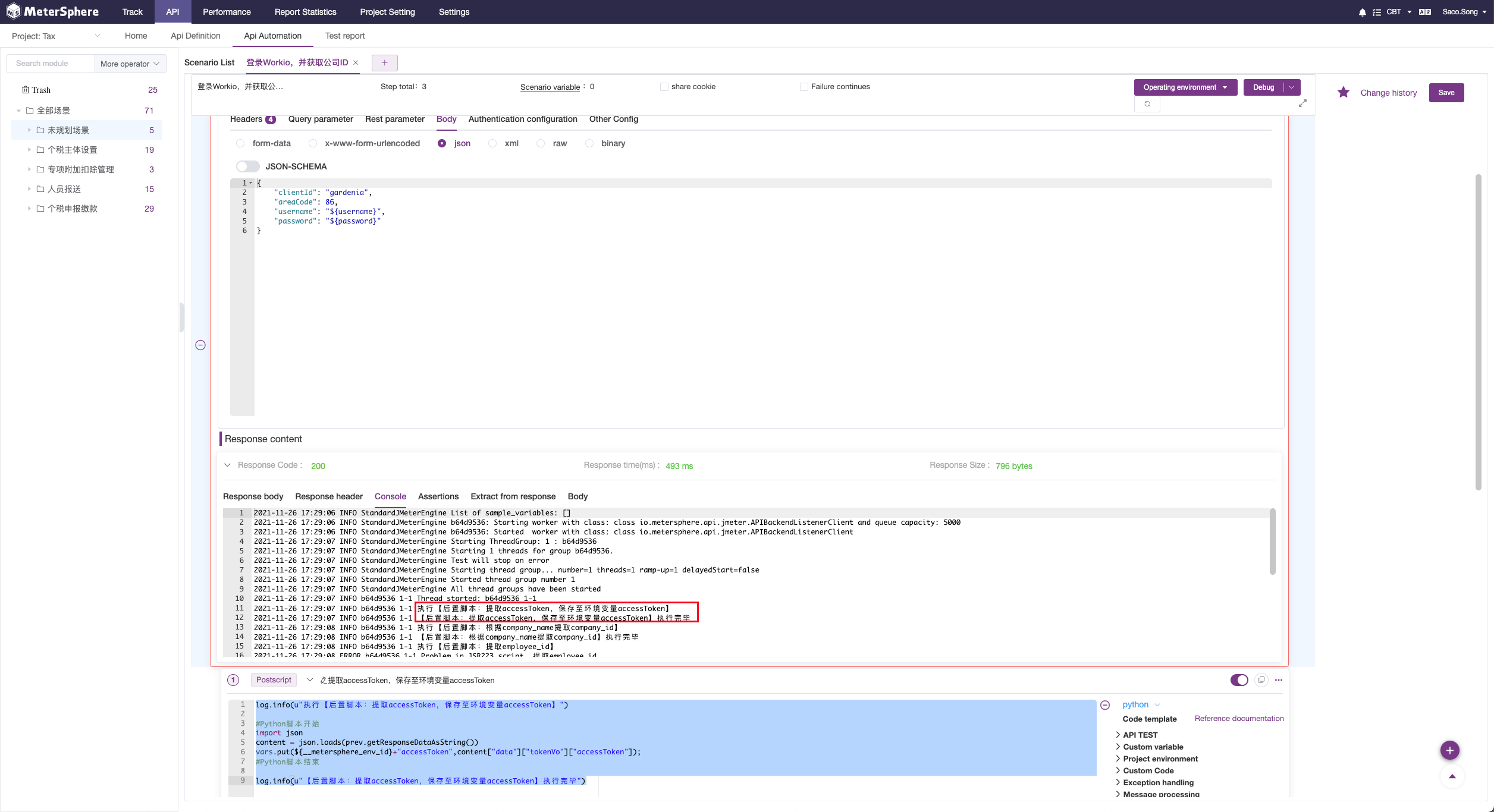The height and width of the screenshot is (812, 1494).
Task: Open the notification bell
Action: 1362,11
